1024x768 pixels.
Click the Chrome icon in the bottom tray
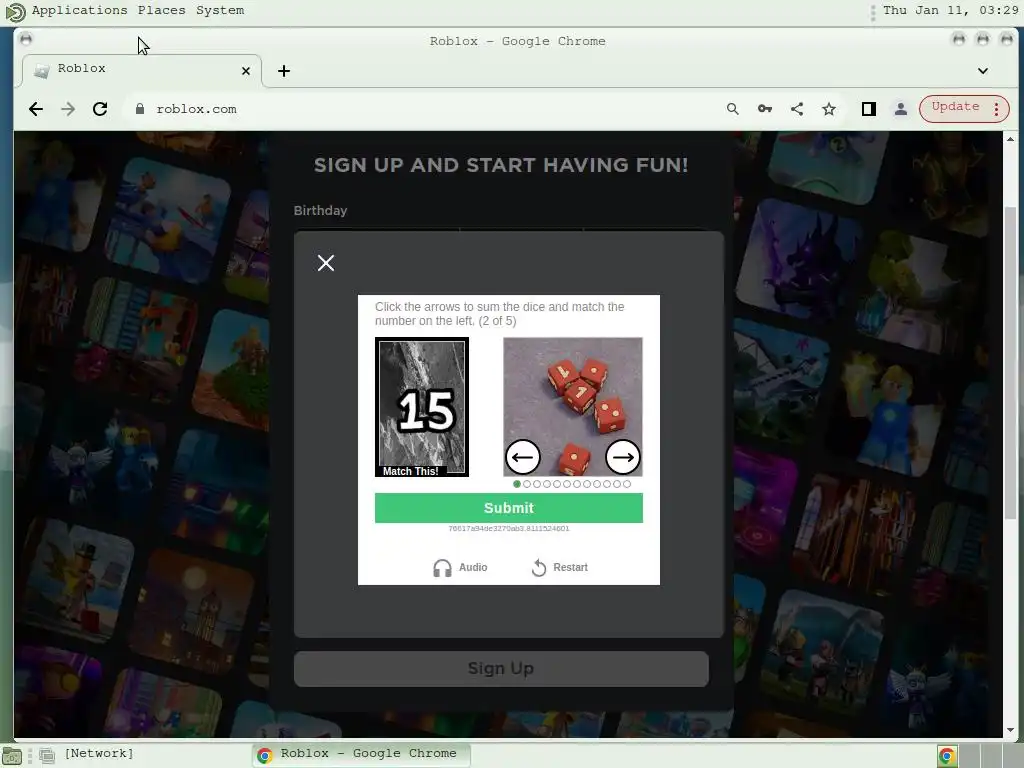[x=947, y=756]
